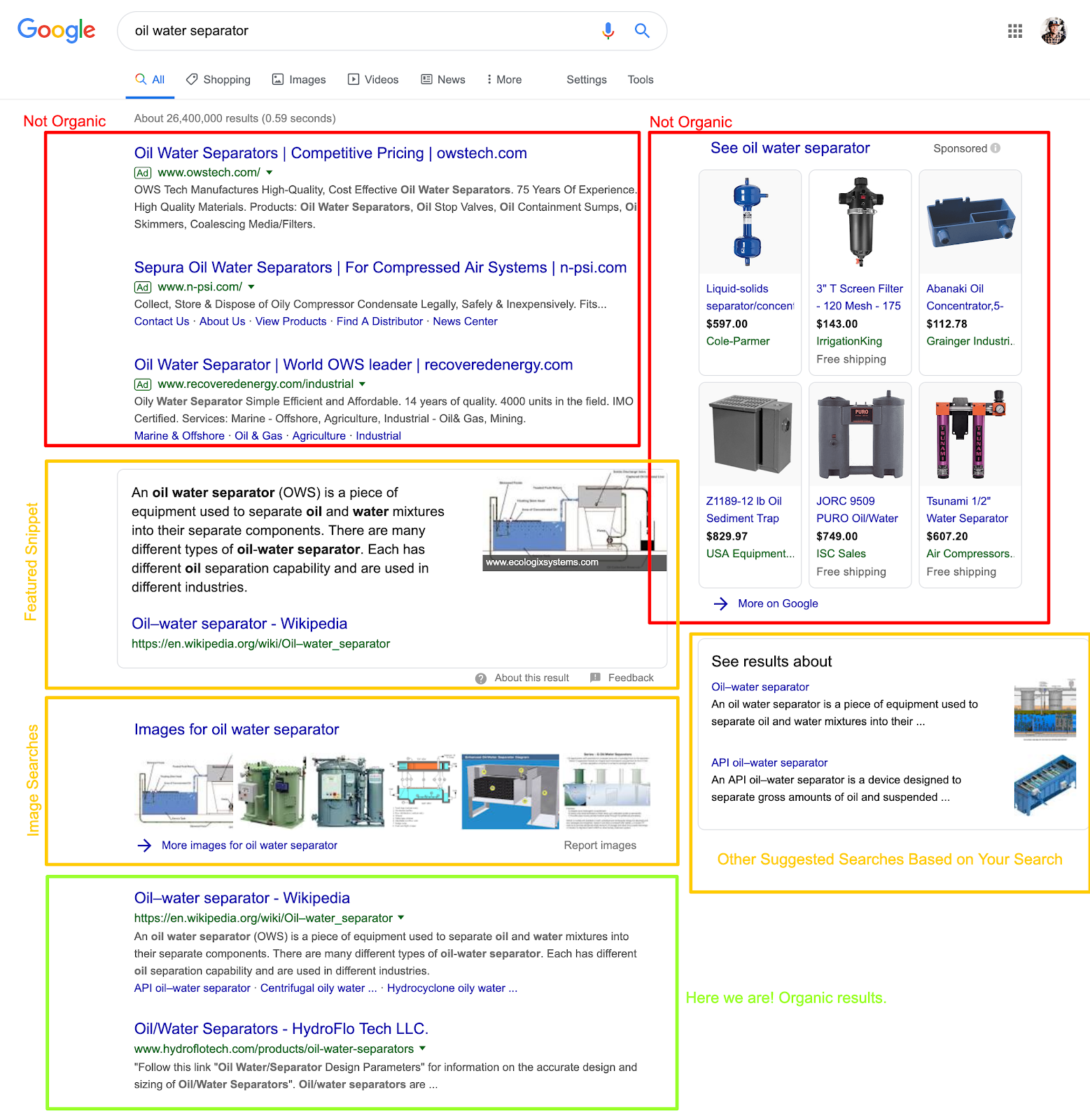Expand dropdown beside Wikipedia organic result URL
This screenshot has width=1090, height=1120.
point(401,918)
